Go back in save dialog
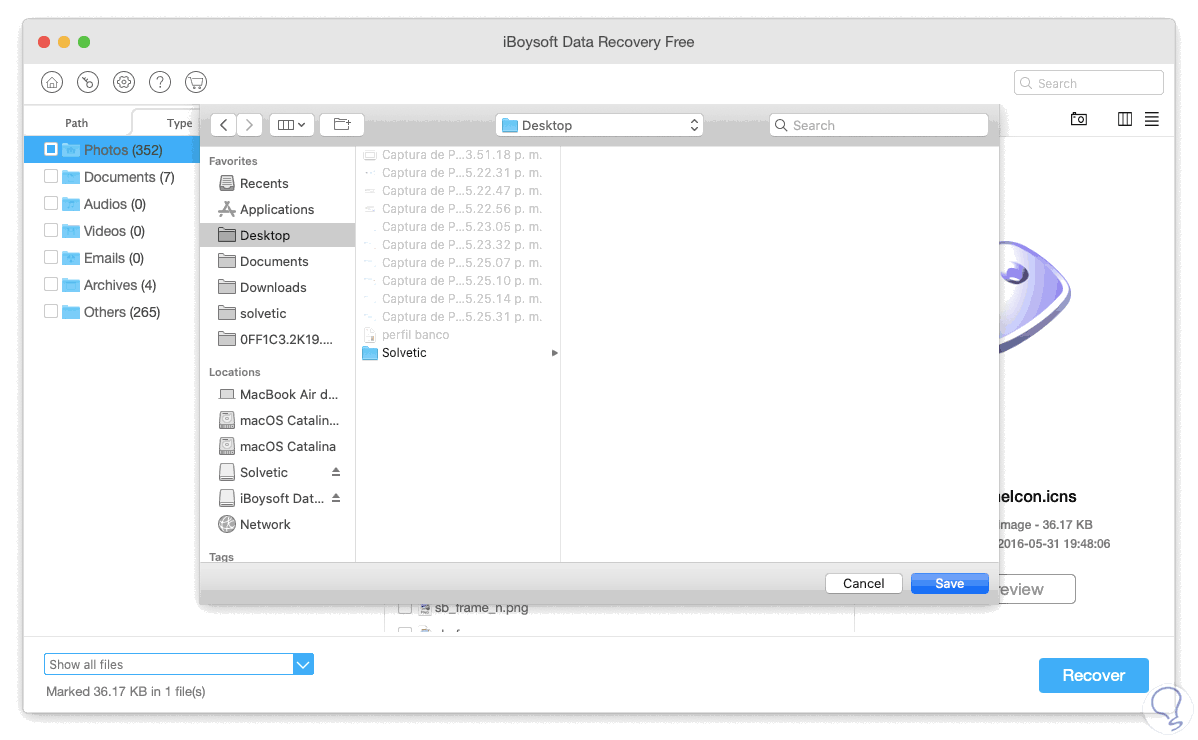Screen dimensions: 1198x740 (223, 124)
